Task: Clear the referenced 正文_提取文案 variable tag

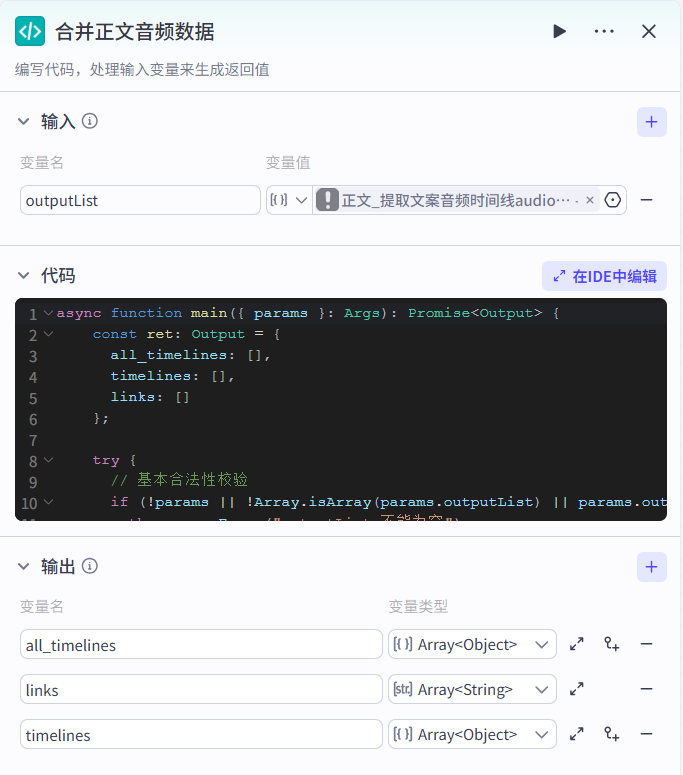Action: click(590, 200)
